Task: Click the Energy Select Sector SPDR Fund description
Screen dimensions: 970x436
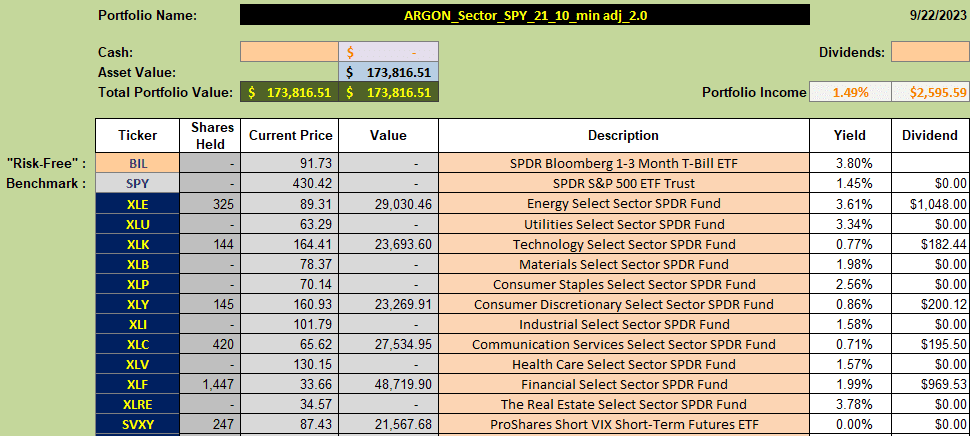Action: (624, 204)
